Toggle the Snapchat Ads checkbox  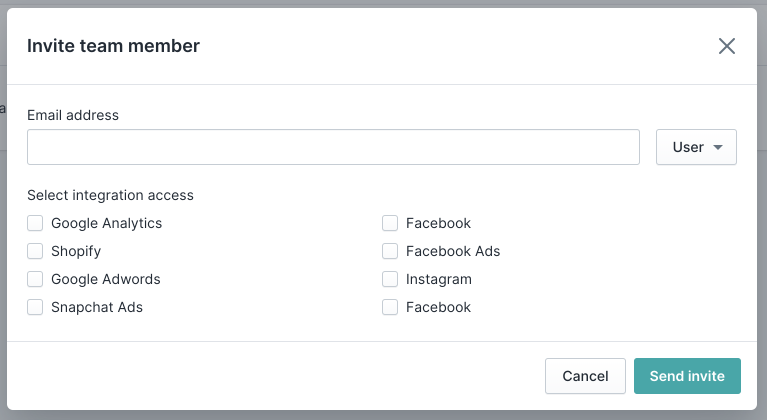pyautogui.click(x=35, y=307)
